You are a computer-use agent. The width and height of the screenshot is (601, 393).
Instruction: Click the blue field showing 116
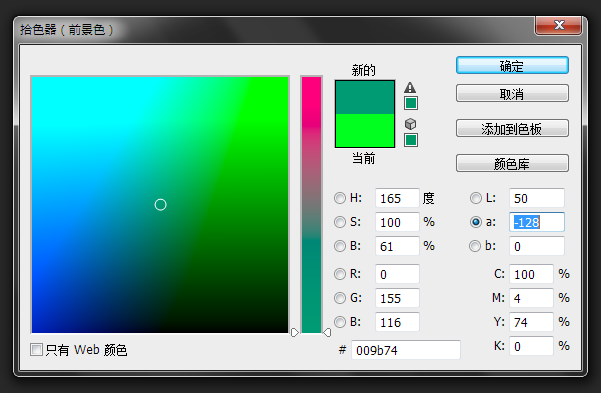point(397,322)
